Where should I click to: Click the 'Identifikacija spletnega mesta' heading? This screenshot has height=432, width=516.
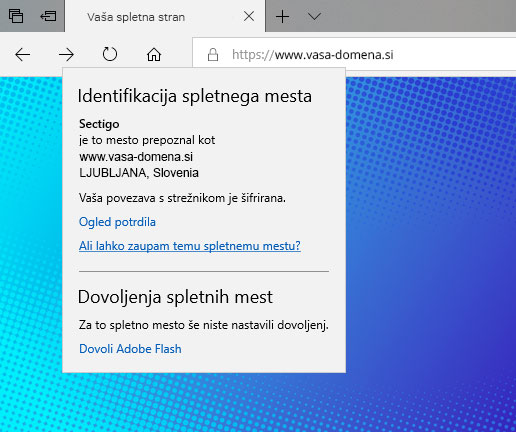click(x=195, y=96)
